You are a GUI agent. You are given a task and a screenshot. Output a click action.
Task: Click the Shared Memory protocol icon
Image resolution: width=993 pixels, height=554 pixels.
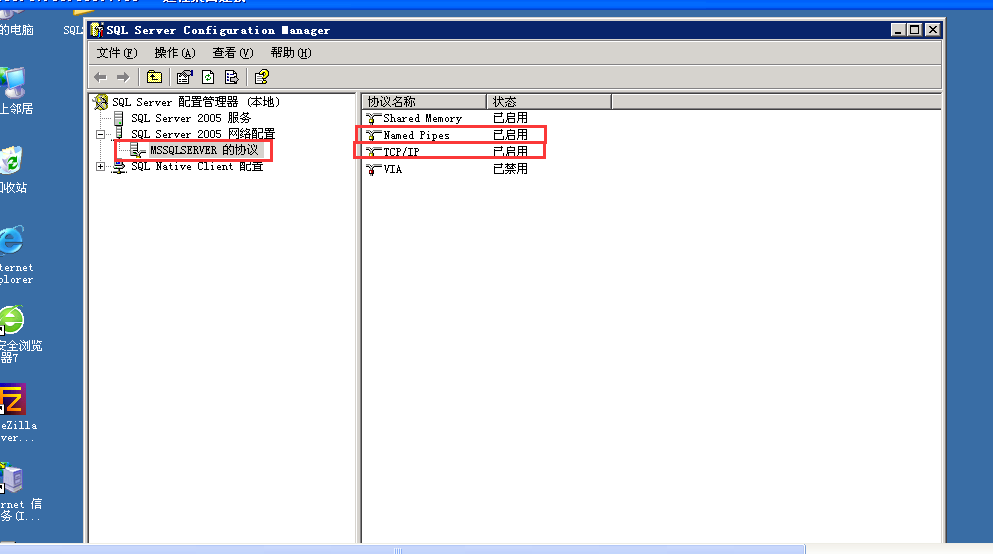[374, 118]
